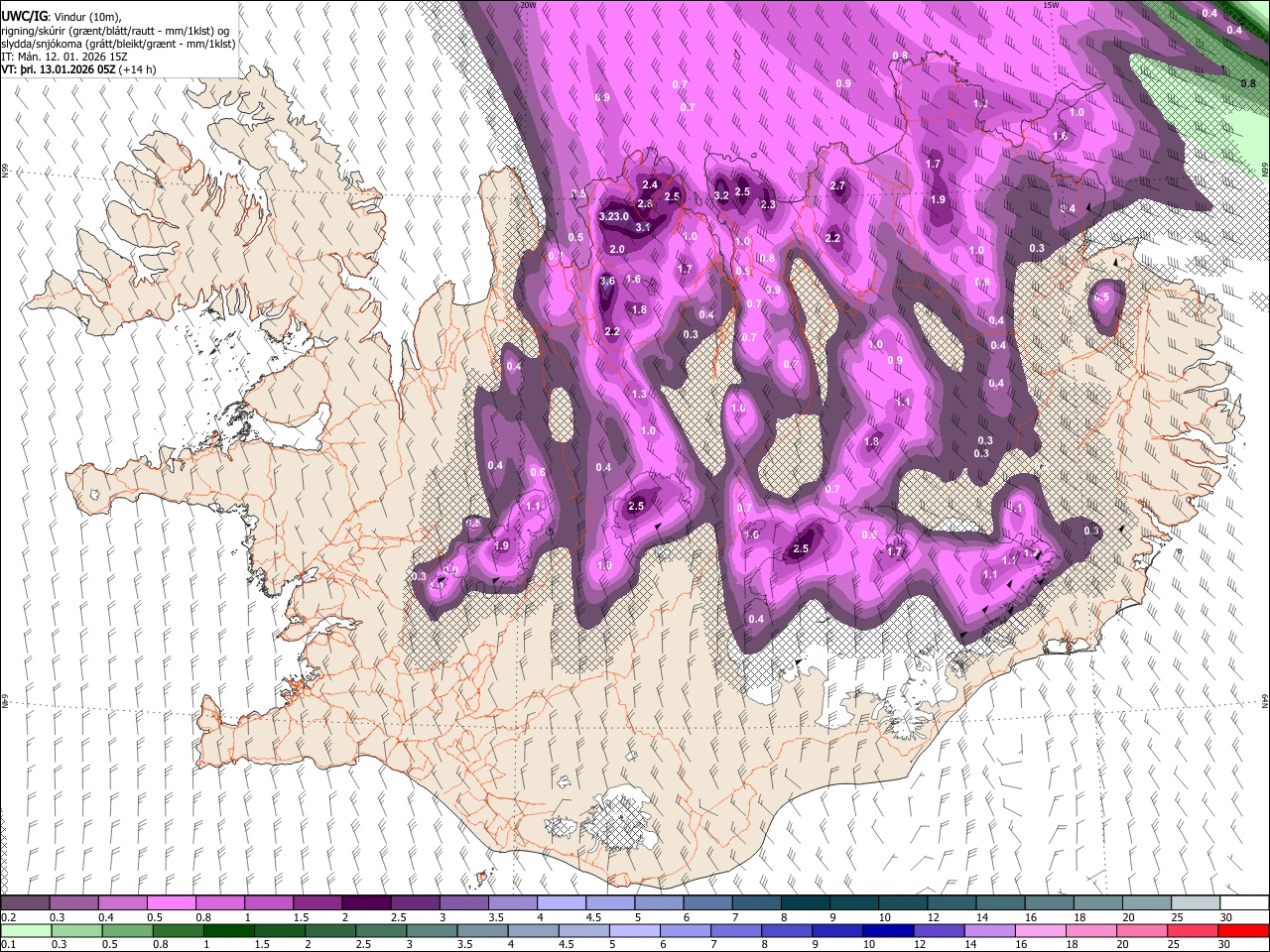Click the bright red swatch at legend value 30

click(x=1244, y=930)
